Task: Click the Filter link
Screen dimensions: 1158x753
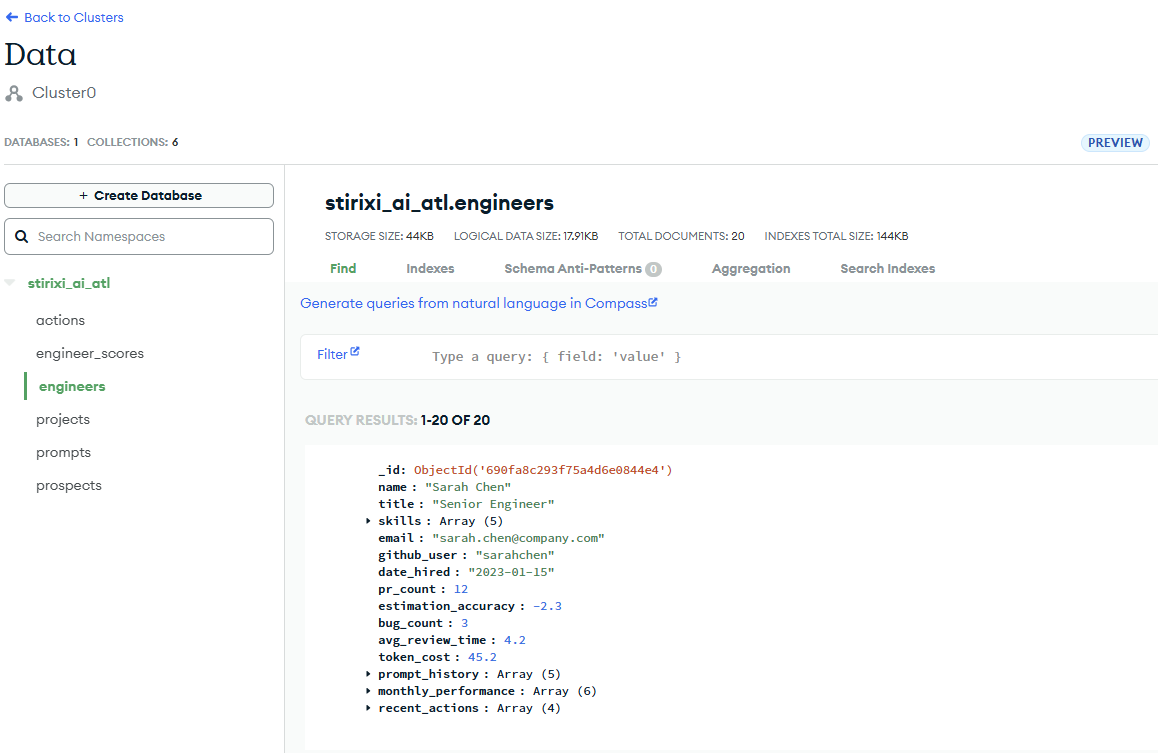Action: tap(332, 354)
